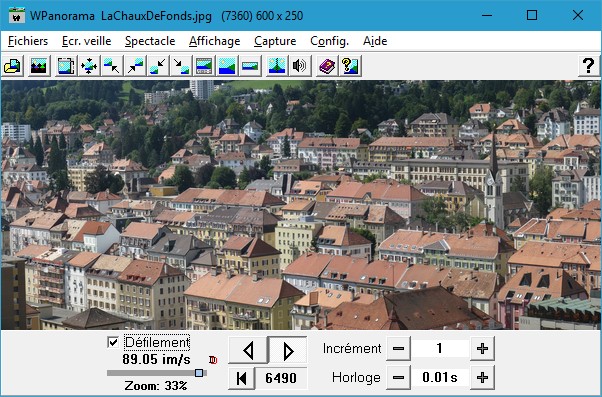Click the screensaver landscape toolbar icon

point(39,66)
